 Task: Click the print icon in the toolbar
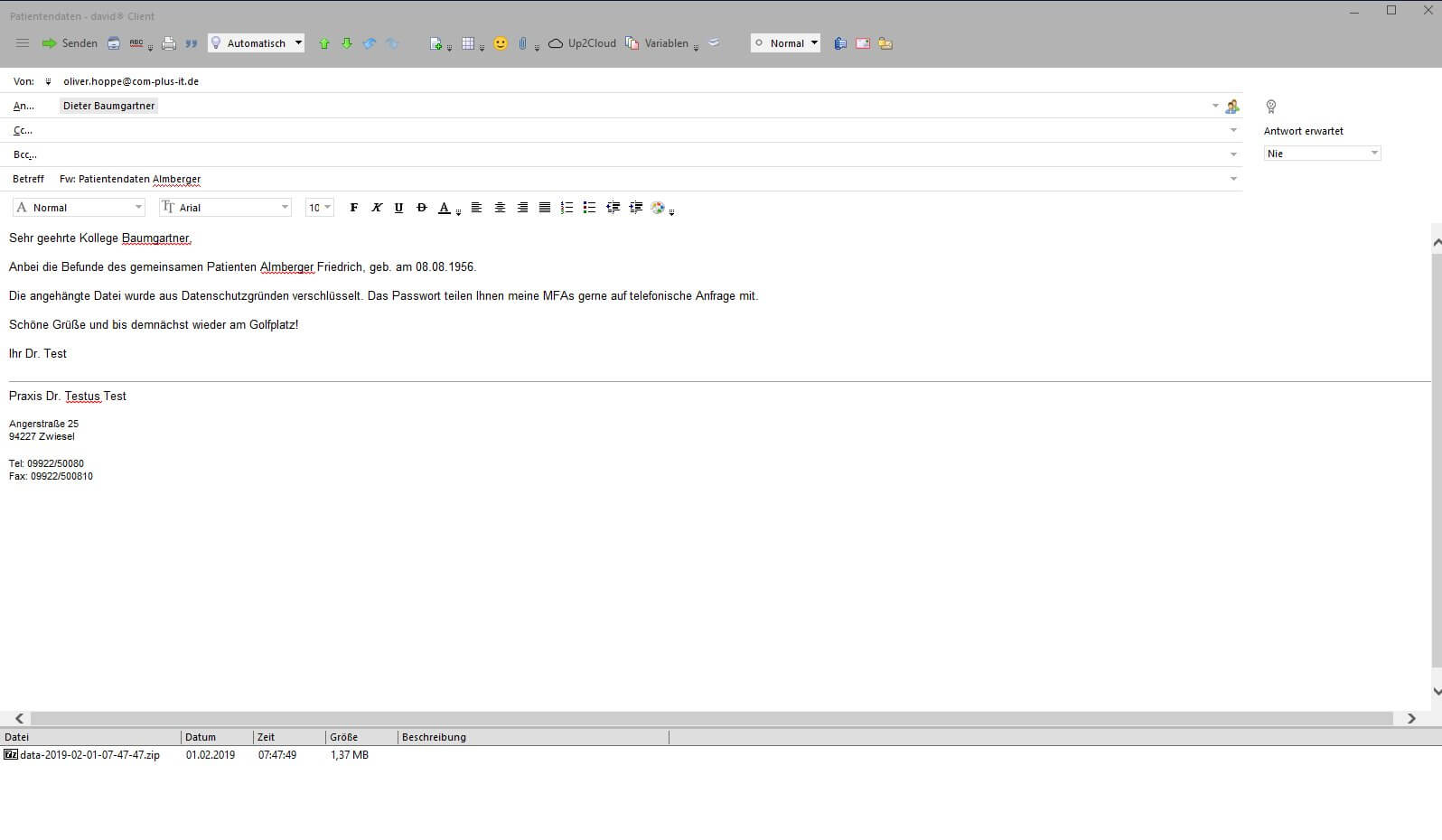[168, 43]
